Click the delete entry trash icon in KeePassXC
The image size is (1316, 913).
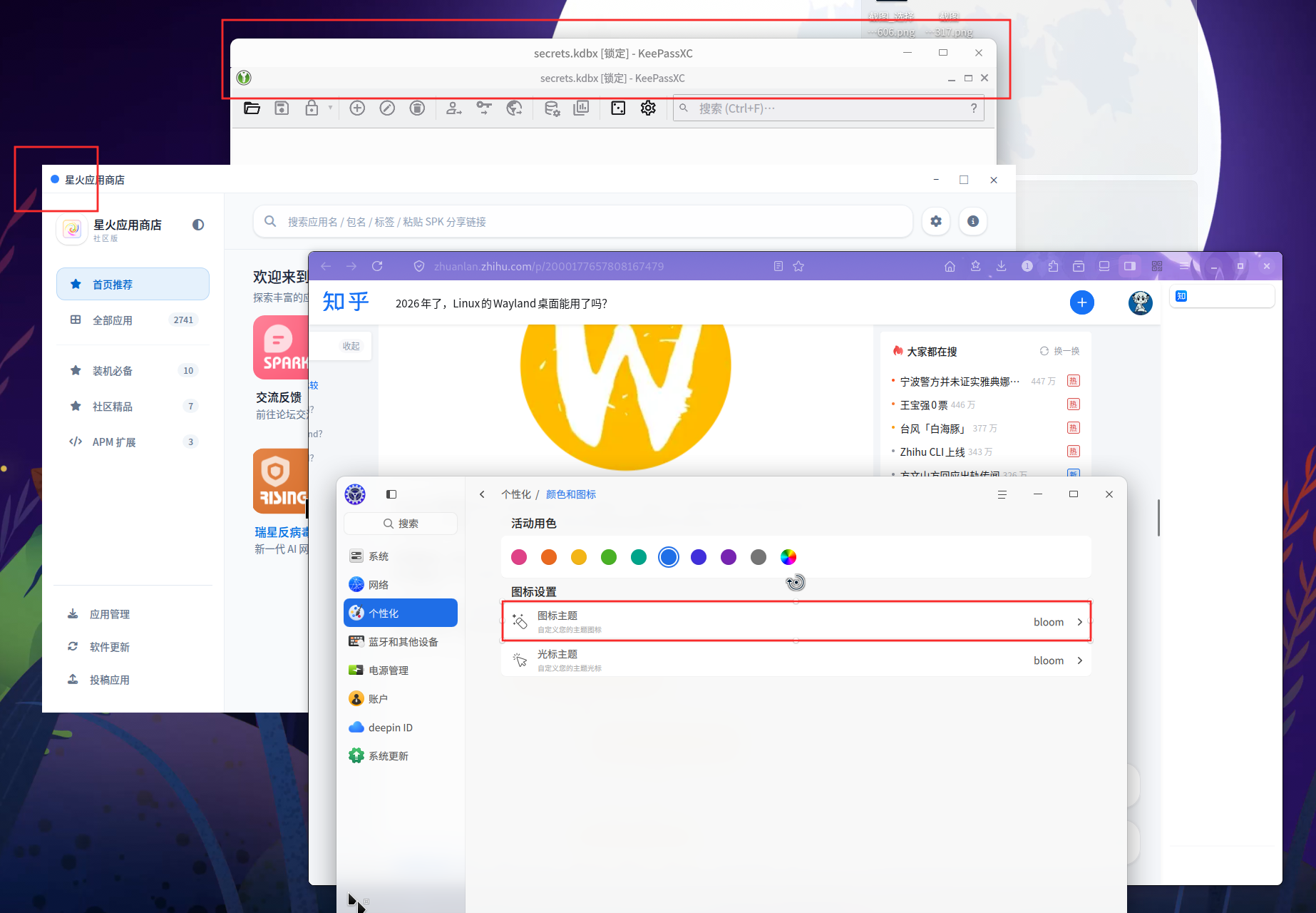417,108
